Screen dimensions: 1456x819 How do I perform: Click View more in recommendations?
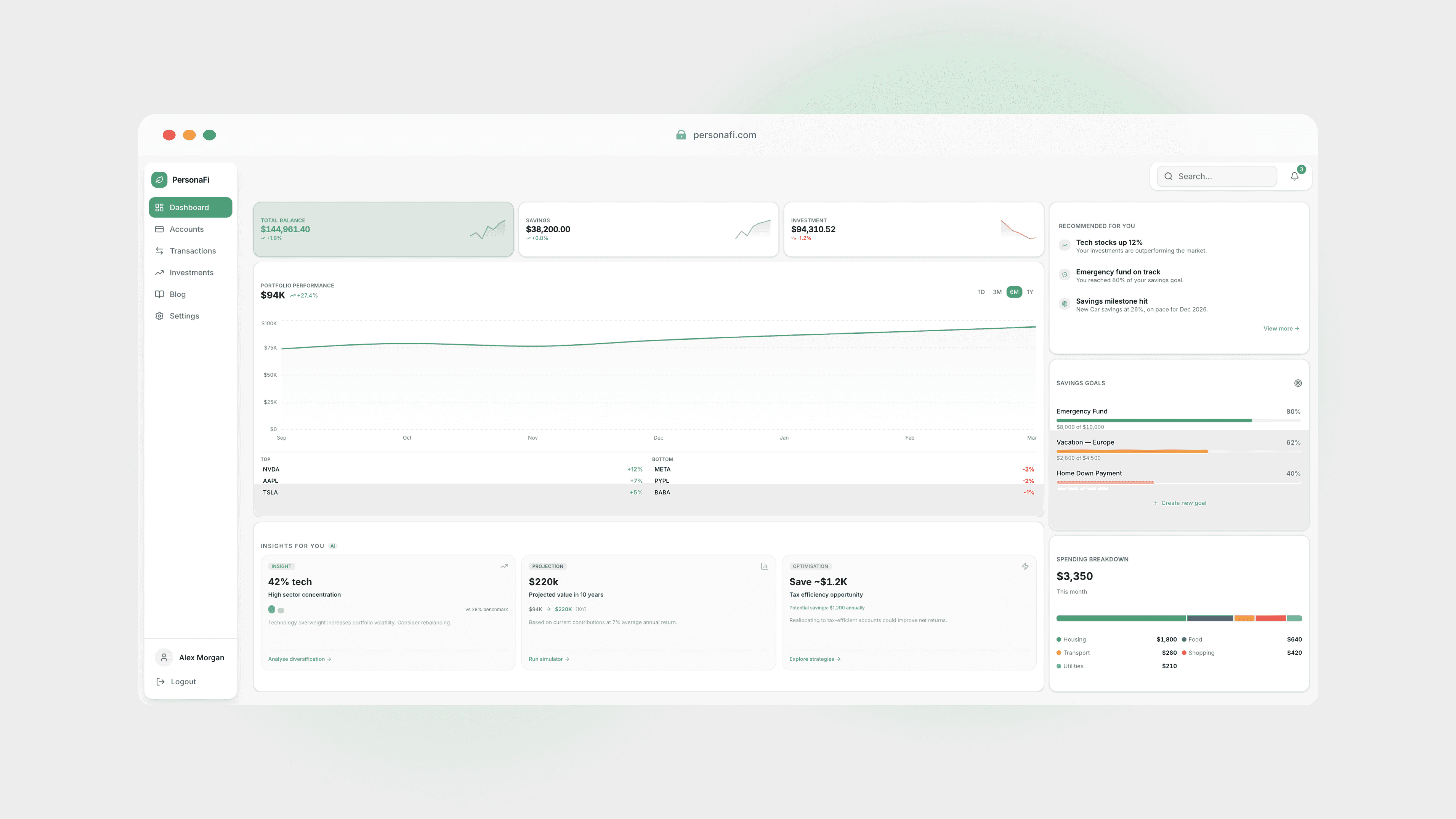pos(1281,328)
